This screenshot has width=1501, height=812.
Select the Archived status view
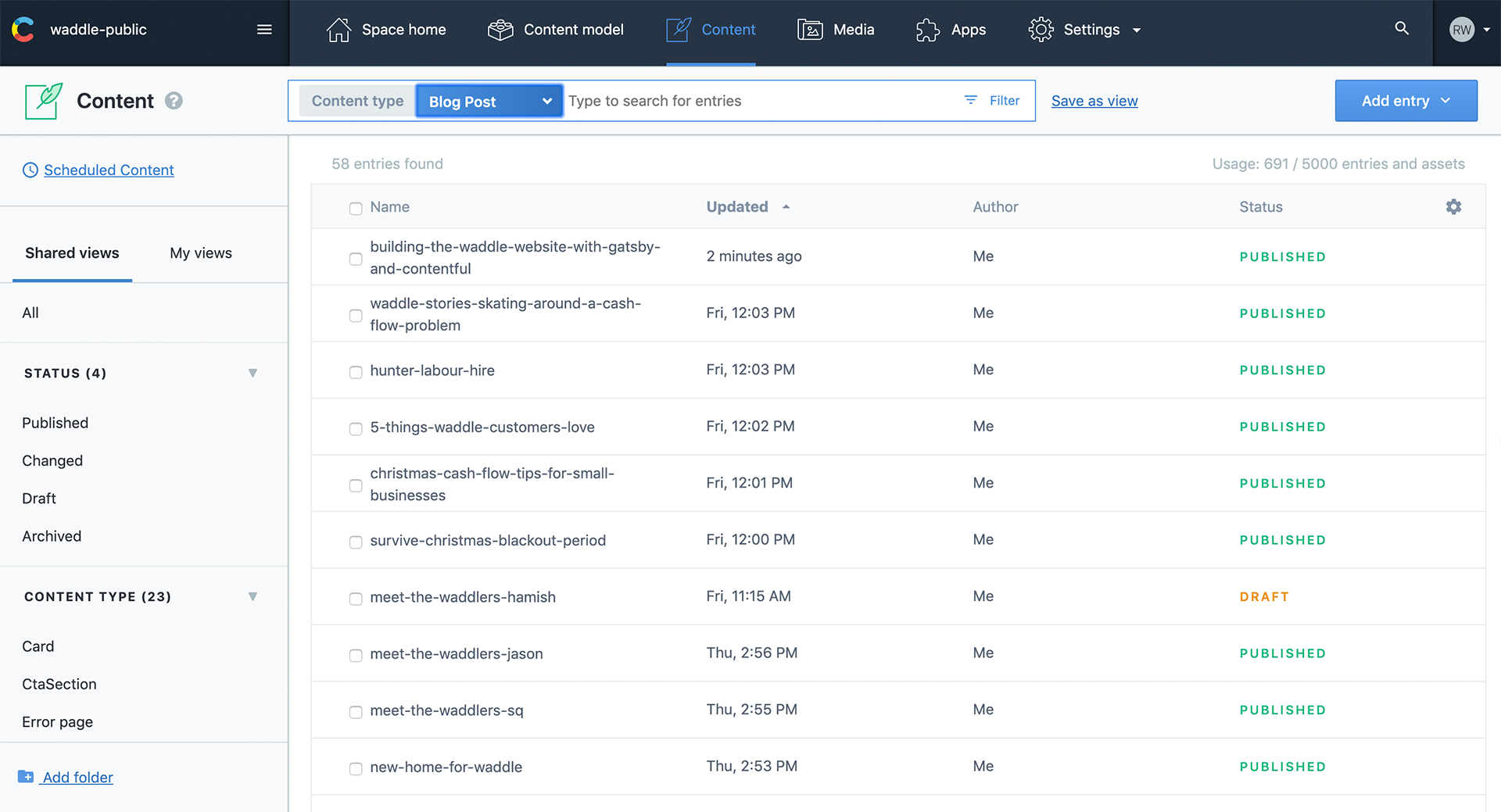52,536
